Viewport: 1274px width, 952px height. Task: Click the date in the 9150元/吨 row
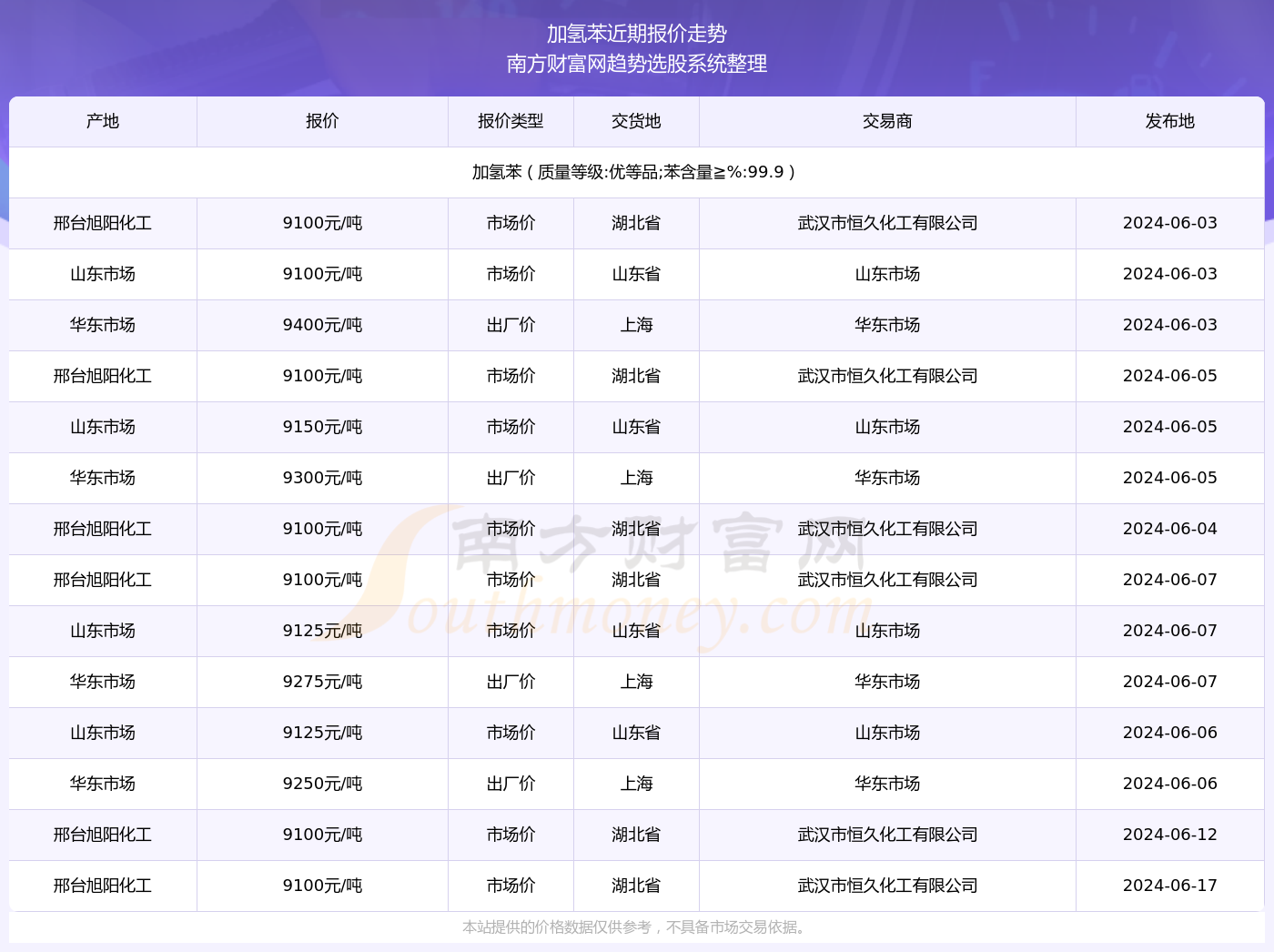pos(1170,427)
